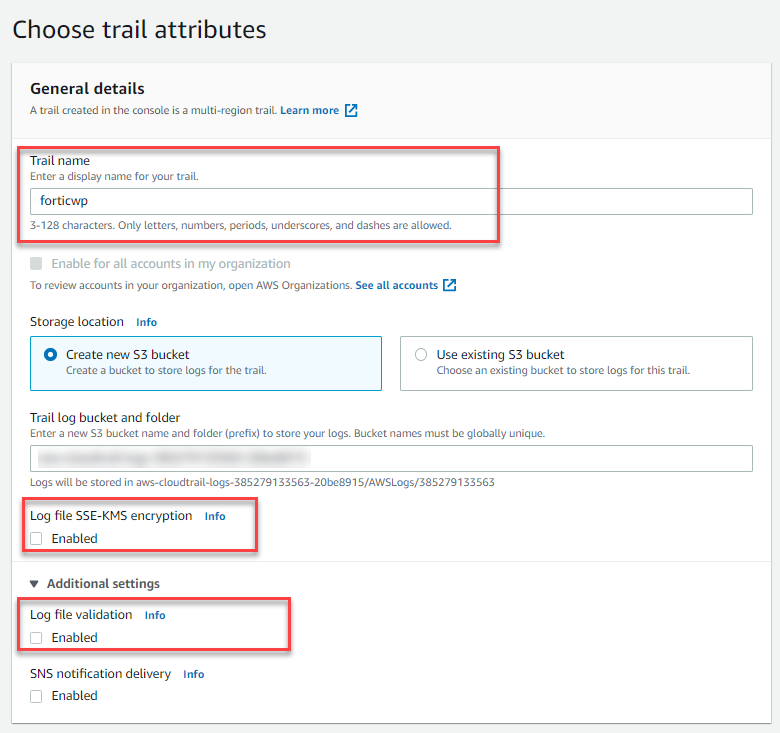Screen dimensions: 780x733
Task: Click external link icon beside Learn more
Action: [x=351, y=110]
